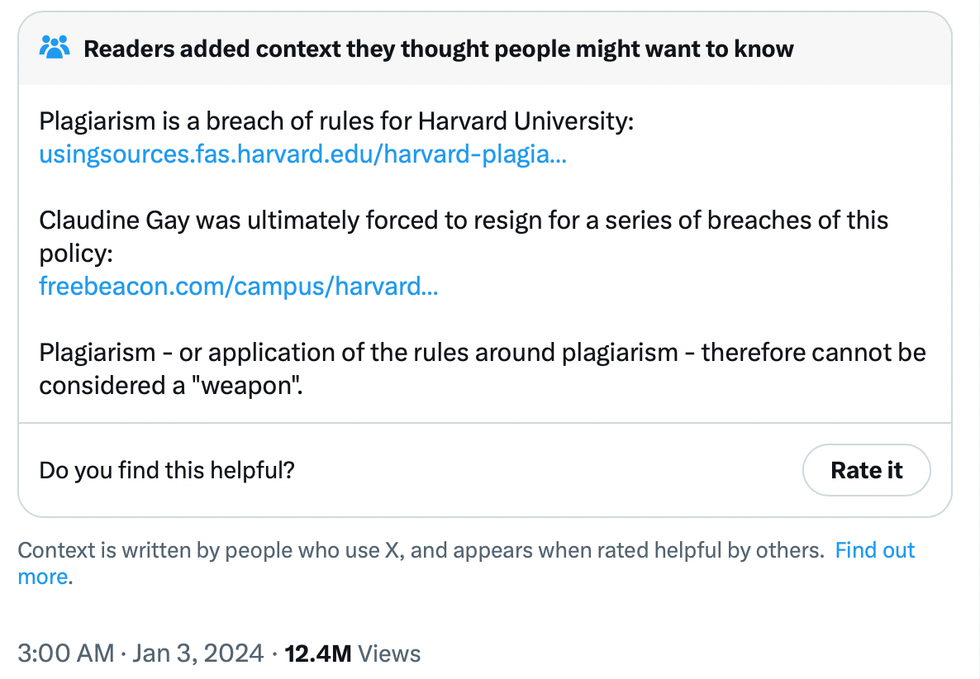Click 'Harvard University' in the first sentence
This screenshot has height=679, width=980.
pos(525,122)
